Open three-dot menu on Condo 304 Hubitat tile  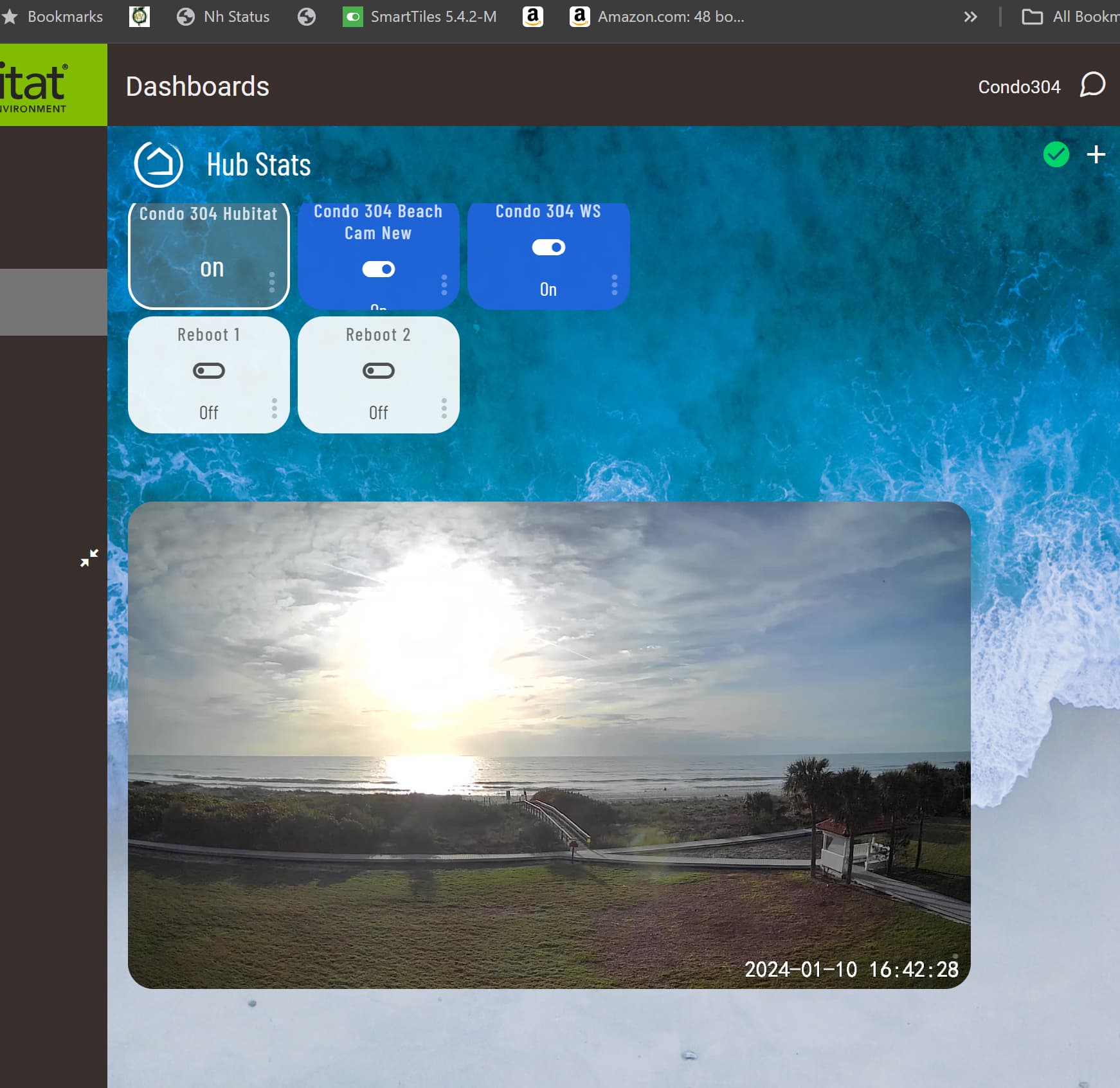(272, 282)
